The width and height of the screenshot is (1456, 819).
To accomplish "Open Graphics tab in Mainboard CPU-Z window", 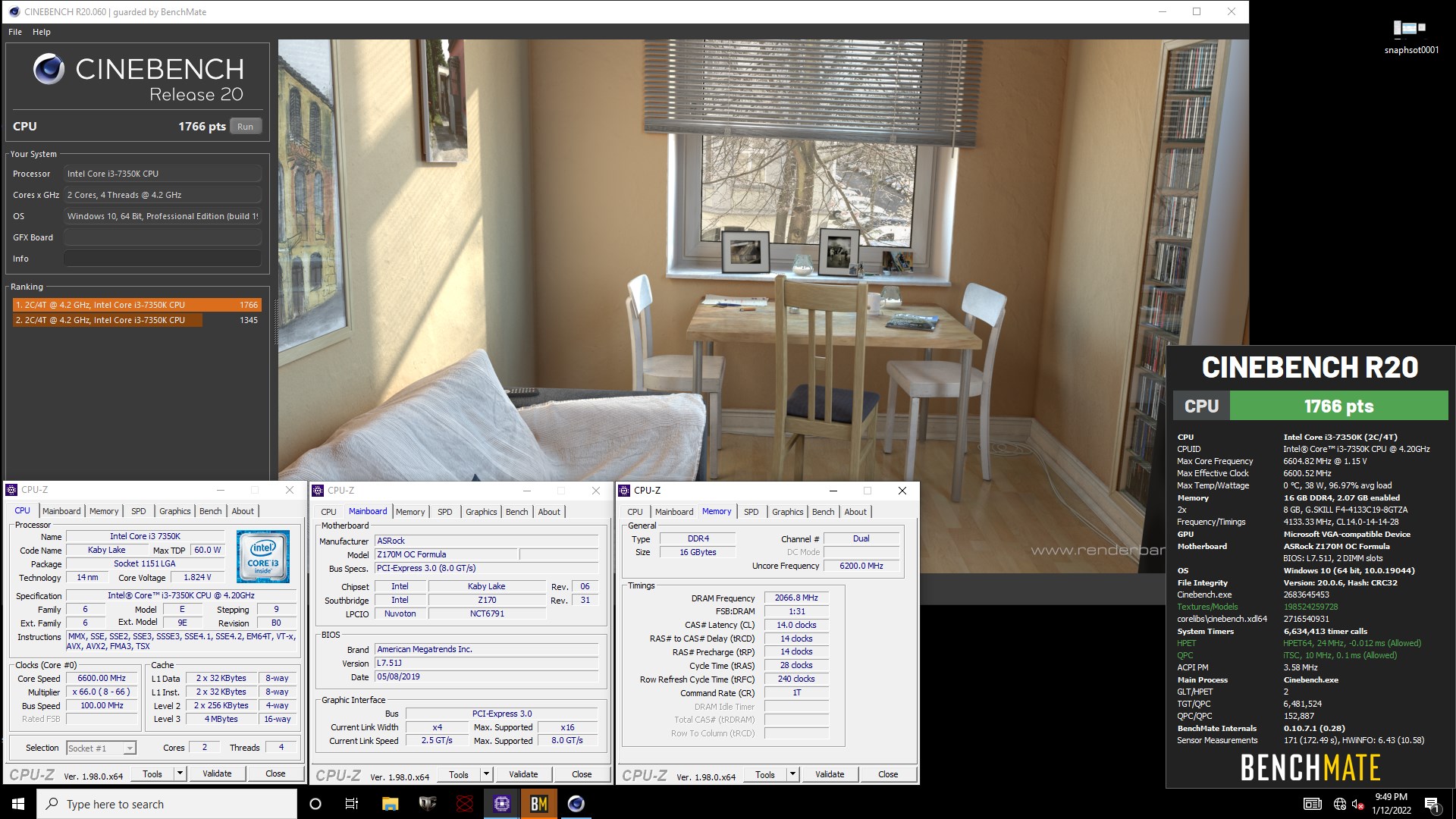I will click(482, 512).
